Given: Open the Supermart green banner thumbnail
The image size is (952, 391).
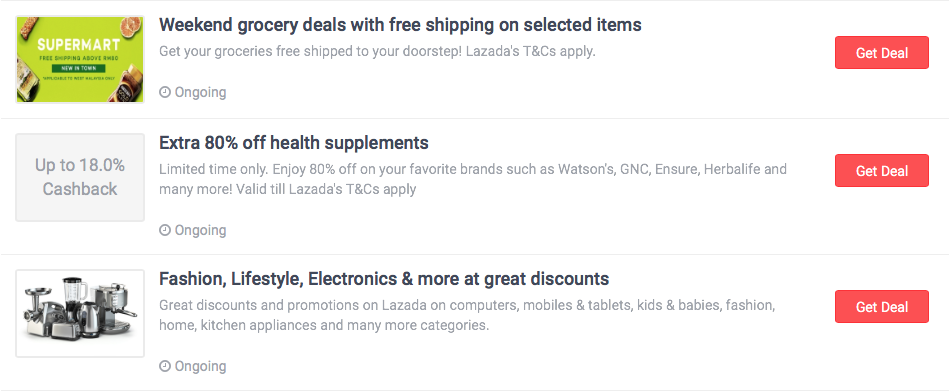Looking at the screenshot, I should [x=80, y=60].
